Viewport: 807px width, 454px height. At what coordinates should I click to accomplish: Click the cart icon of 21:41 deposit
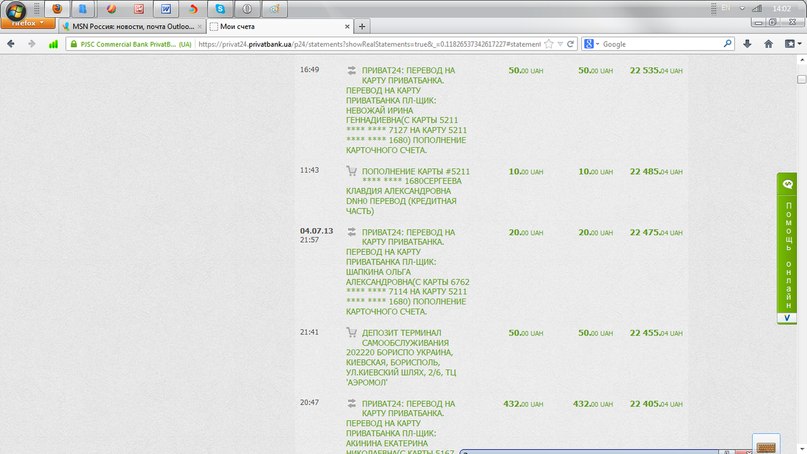(x=352, y=333)
